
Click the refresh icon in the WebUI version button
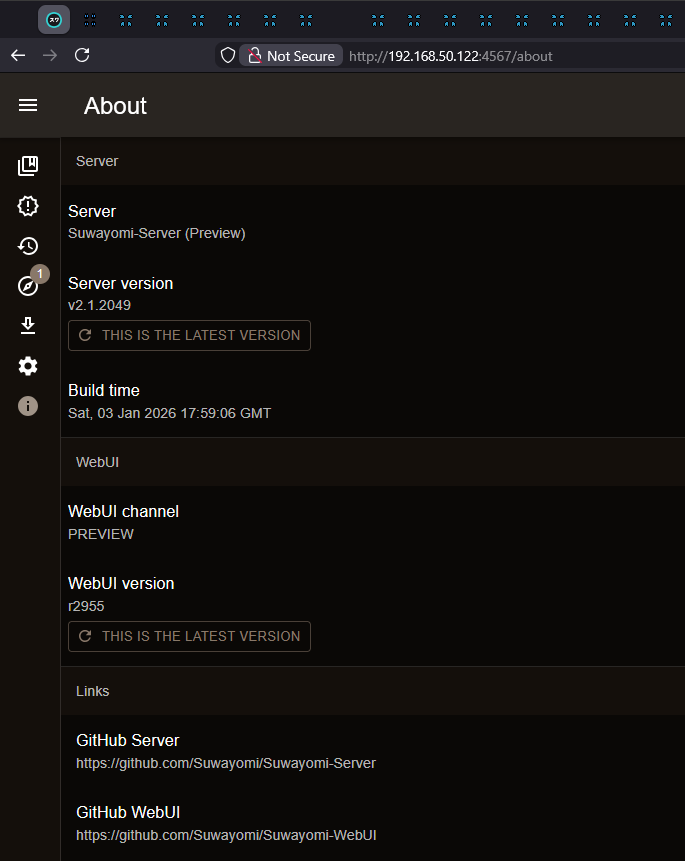[85, 636]
